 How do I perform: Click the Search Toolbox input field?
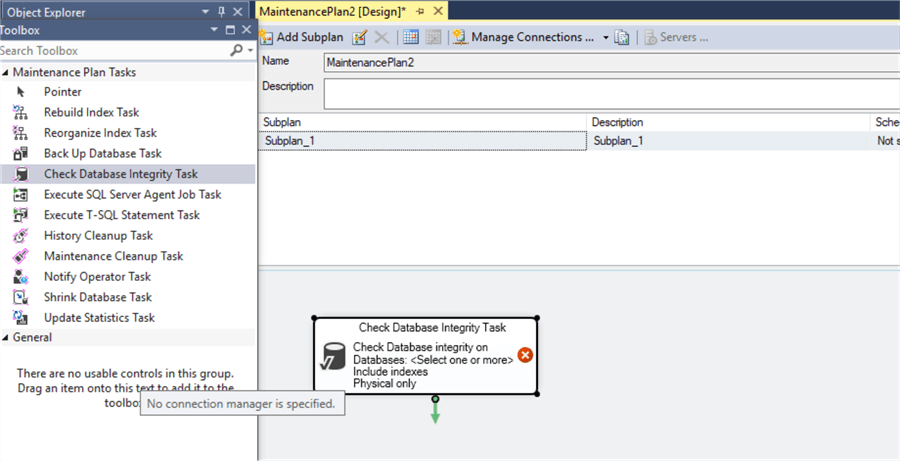point(114,51)
